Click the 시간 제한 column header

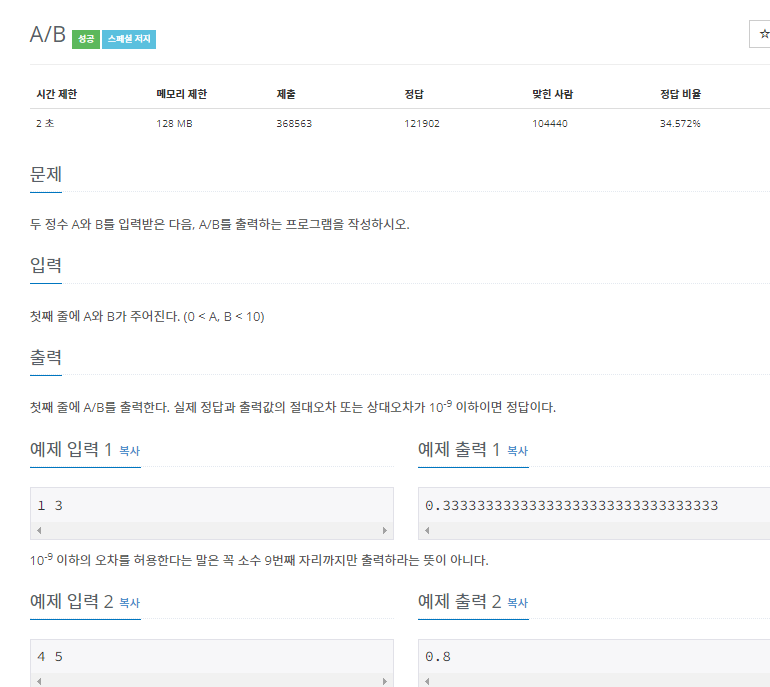click(57, 94)
